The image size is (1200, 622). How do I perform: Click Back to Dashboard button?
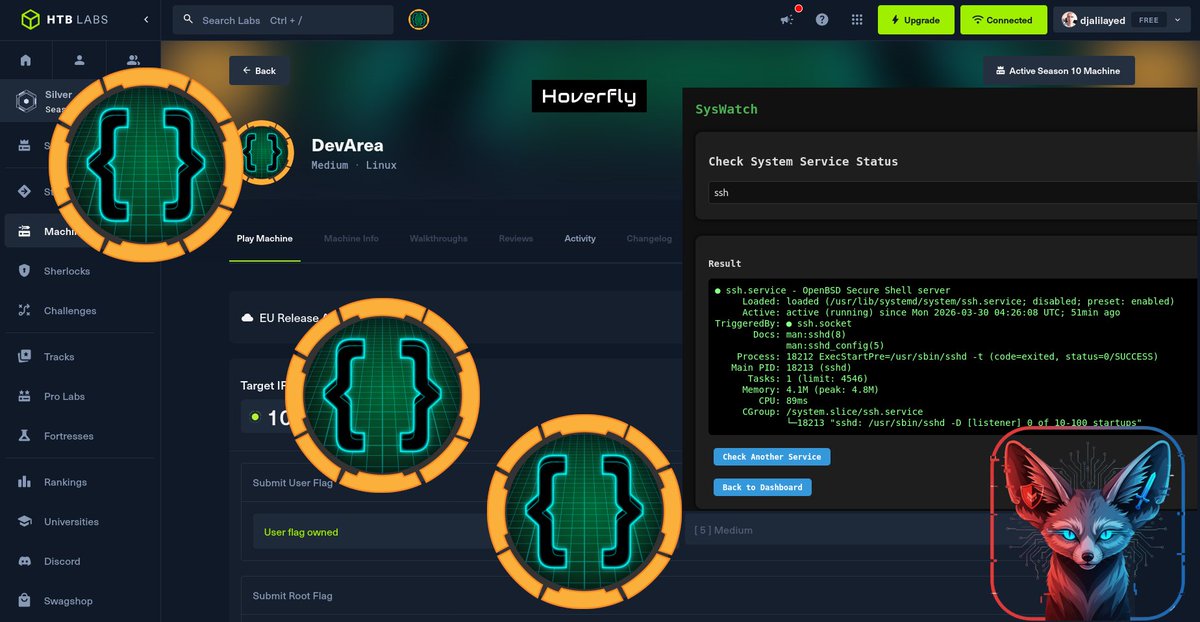(x=763, y=487)
